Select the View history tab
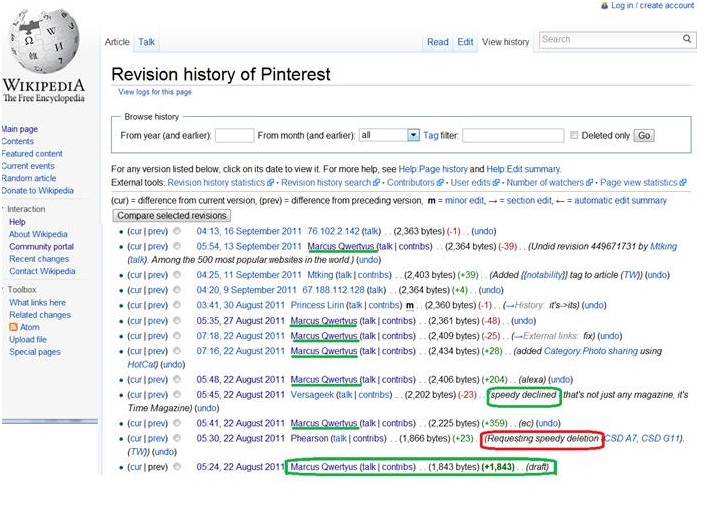The height and width of the screenshot is (512, 724). pyautogui.click(x=506, y=42)
